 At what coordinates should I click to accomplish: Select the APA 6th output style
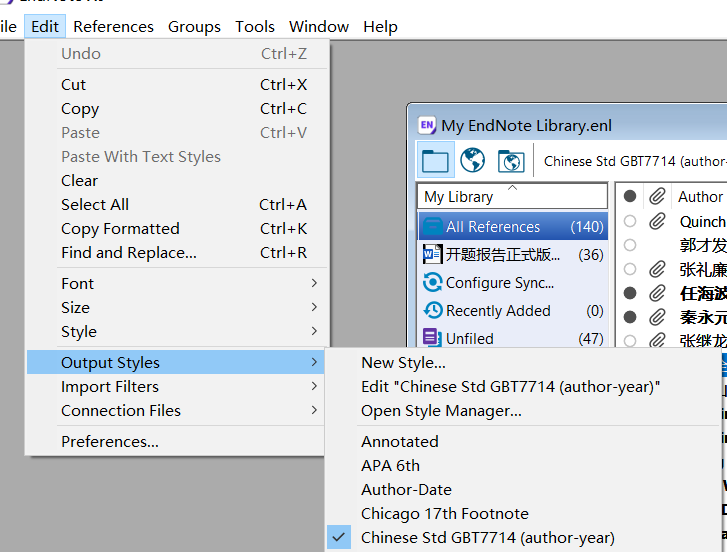click(x=523, y=465)
